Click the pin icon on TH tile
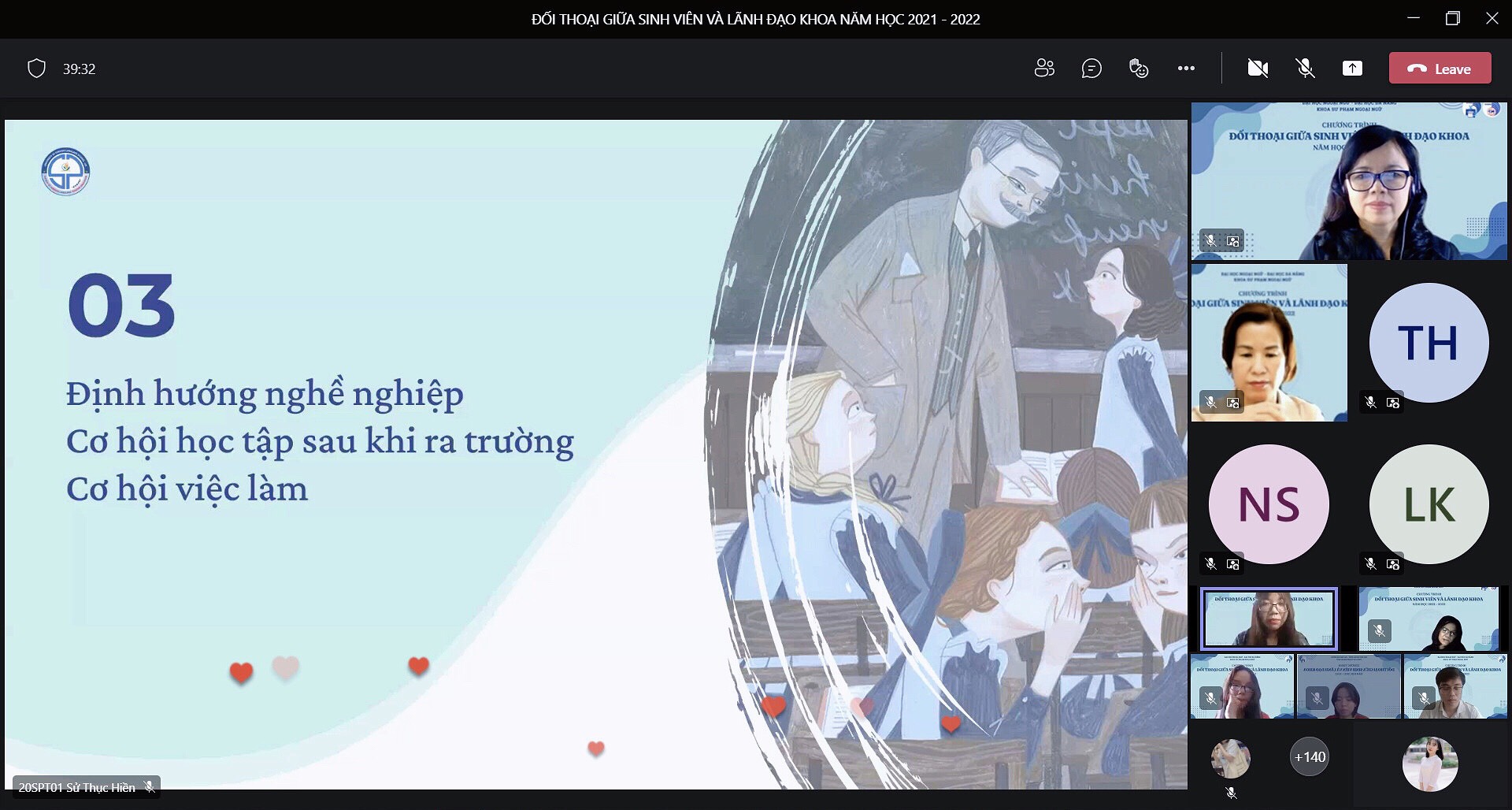This screenshot has height=810, width=1512. coord(1393,403)
